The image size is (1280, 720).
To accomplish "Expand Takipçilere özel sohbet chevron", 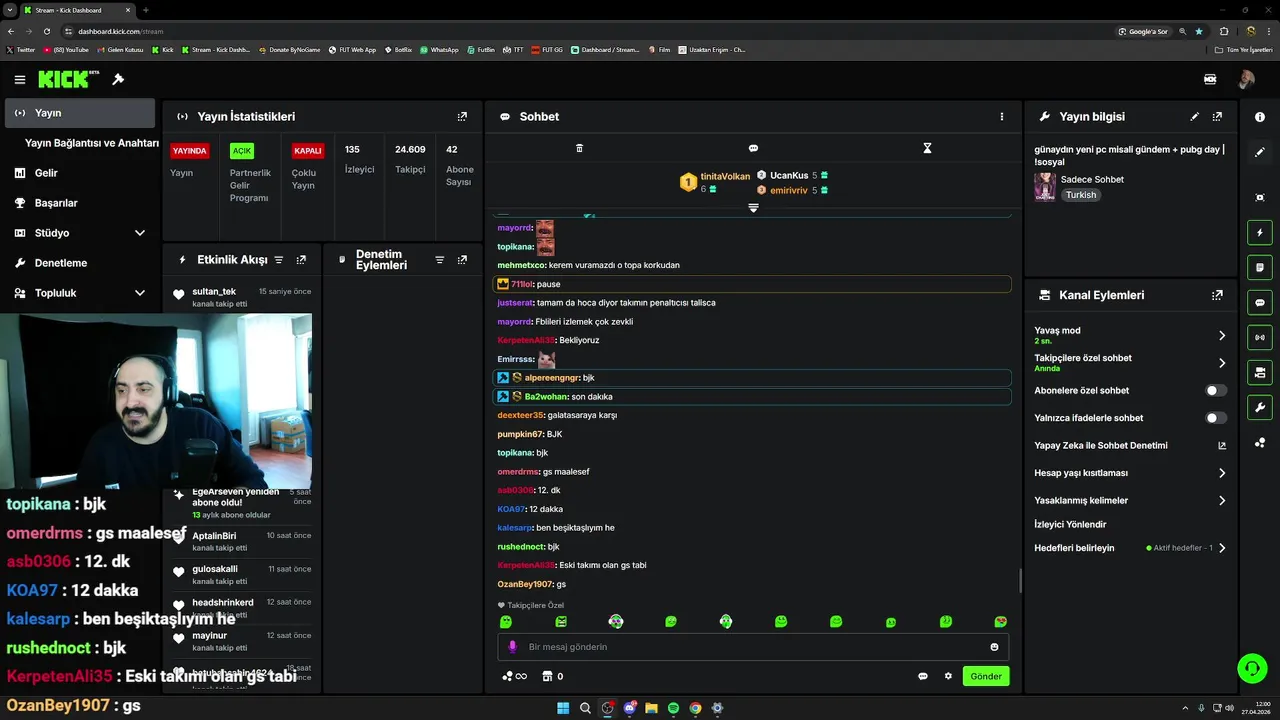I will pyautogui.click(x=1222, y=363).
